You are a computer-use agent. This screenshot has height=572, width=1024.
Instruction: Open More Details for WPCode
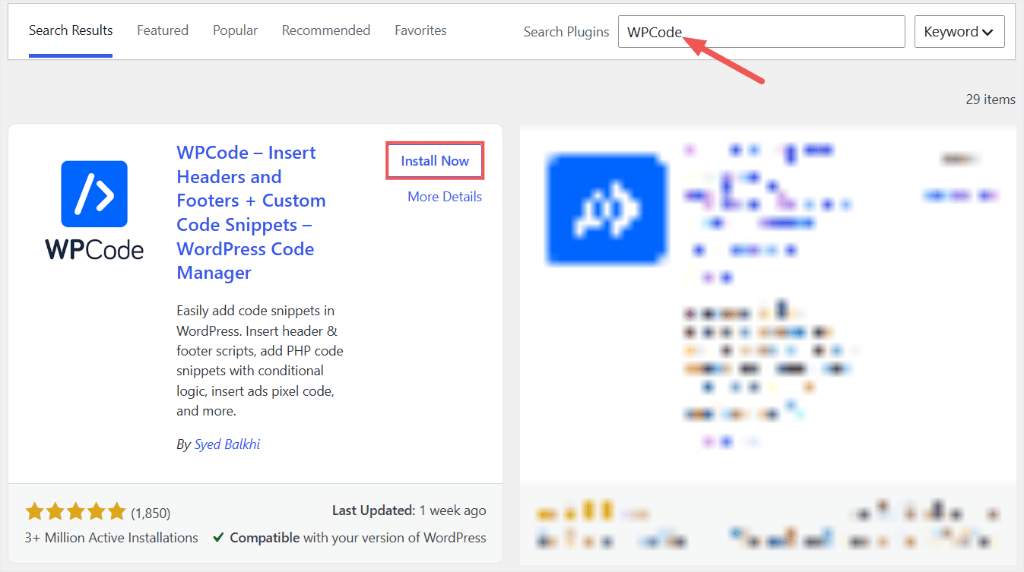pyautogui.click(x=445, y=197)
